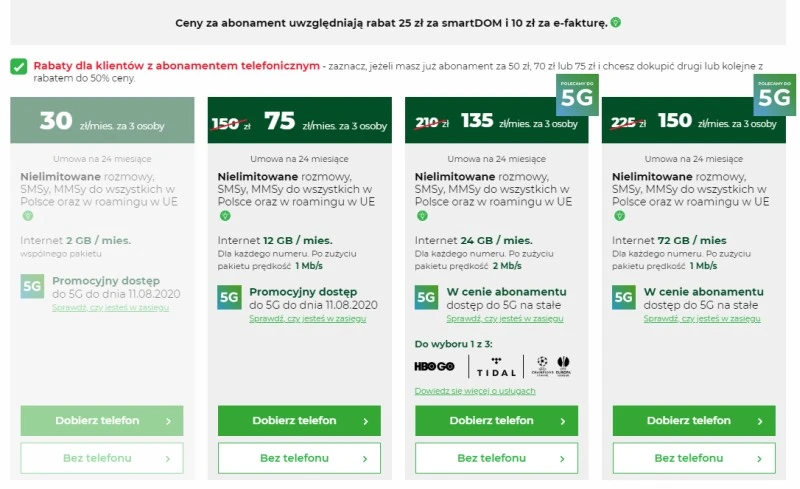Check coverage link in the 24 GB plan

point(504,318)
